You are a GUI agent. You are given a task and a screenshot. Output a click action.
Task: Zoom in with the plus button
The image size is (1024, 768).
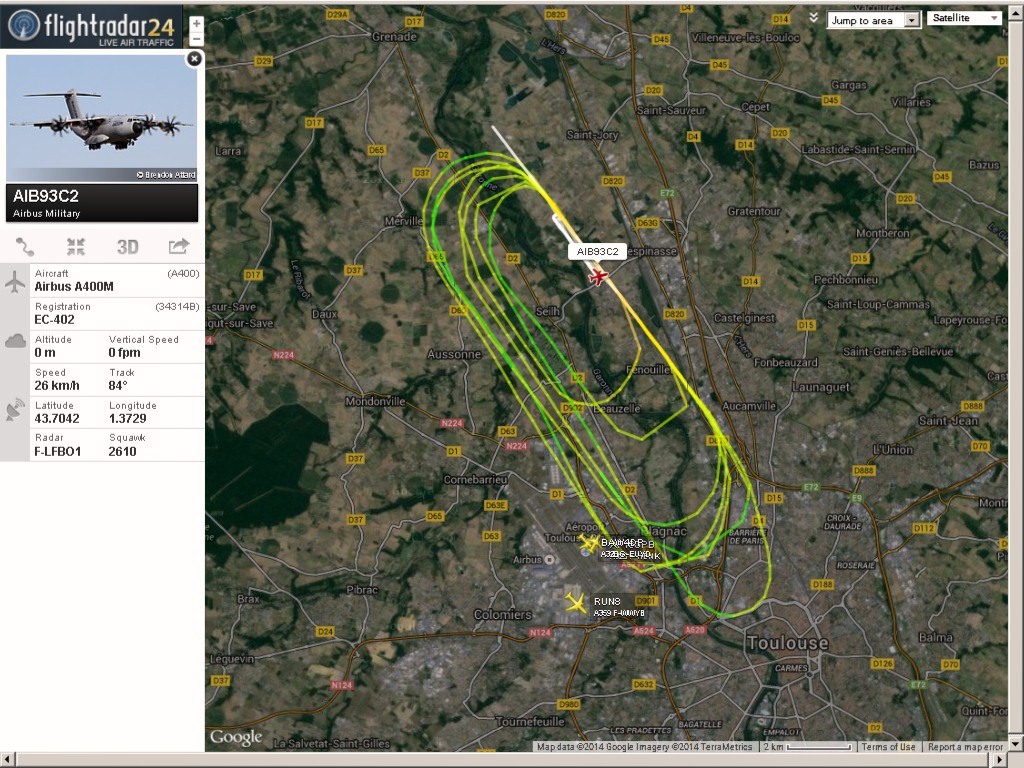click(x=196, y=24)
